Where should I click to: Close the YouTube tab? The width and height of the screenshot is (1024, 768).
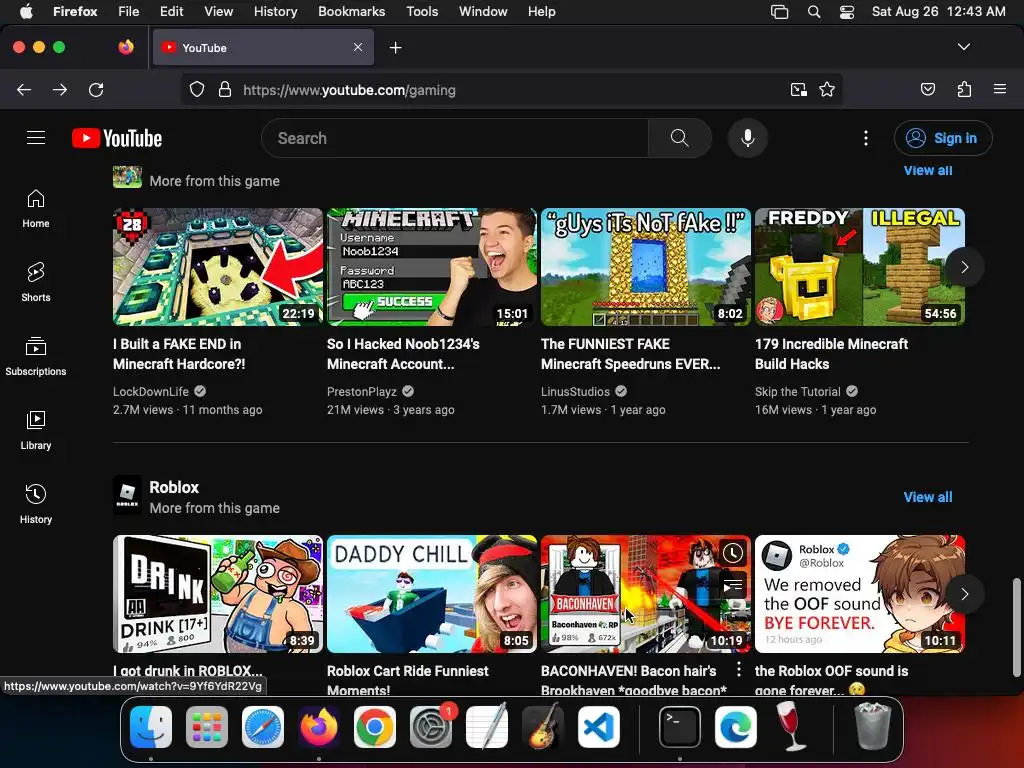point(358,47)
